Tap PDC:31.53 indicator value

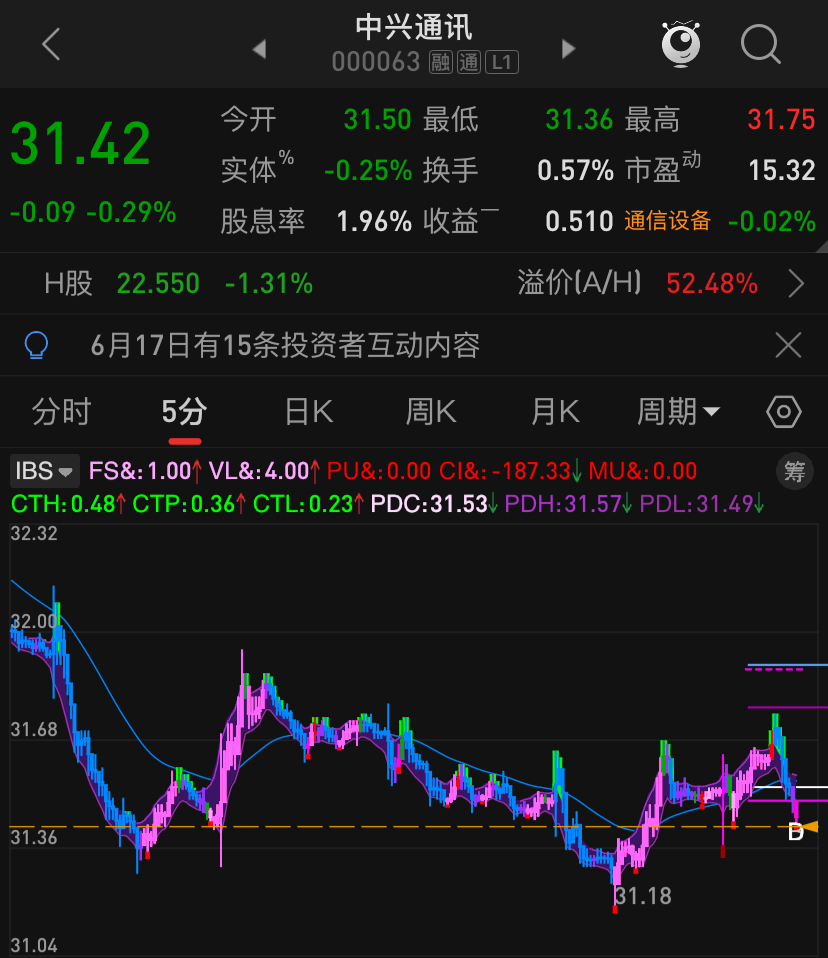434,504
